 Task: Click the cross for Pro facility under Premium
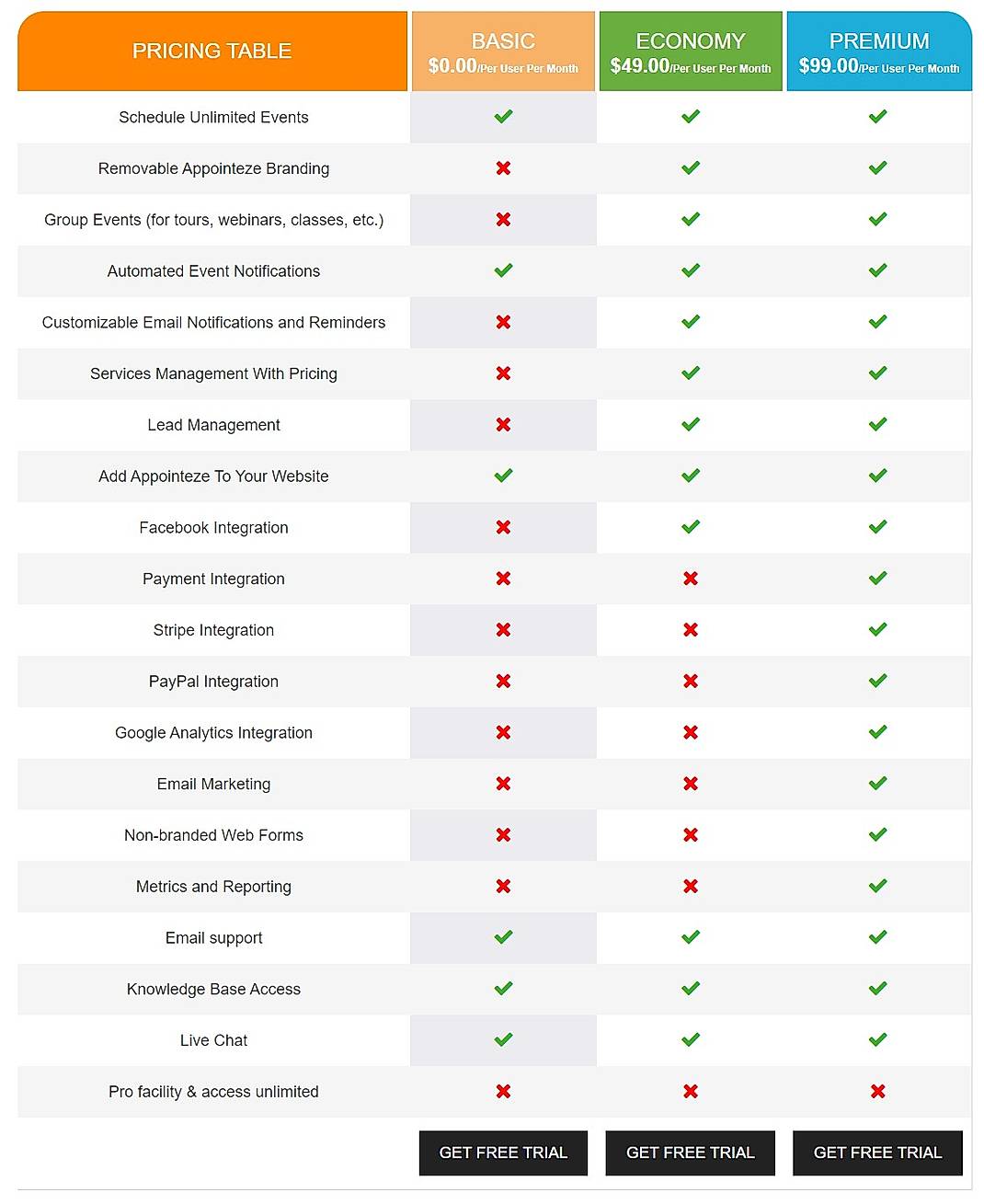[x=877, y=1092]
